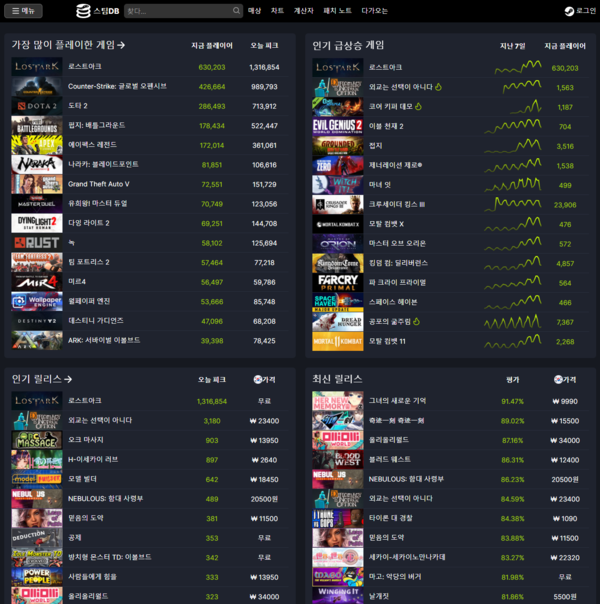Click the flame icon beside 코어 키퍼 데모
Image resolution: width=600 pixels, height=604 pixels.
click(x=419, y=106)
